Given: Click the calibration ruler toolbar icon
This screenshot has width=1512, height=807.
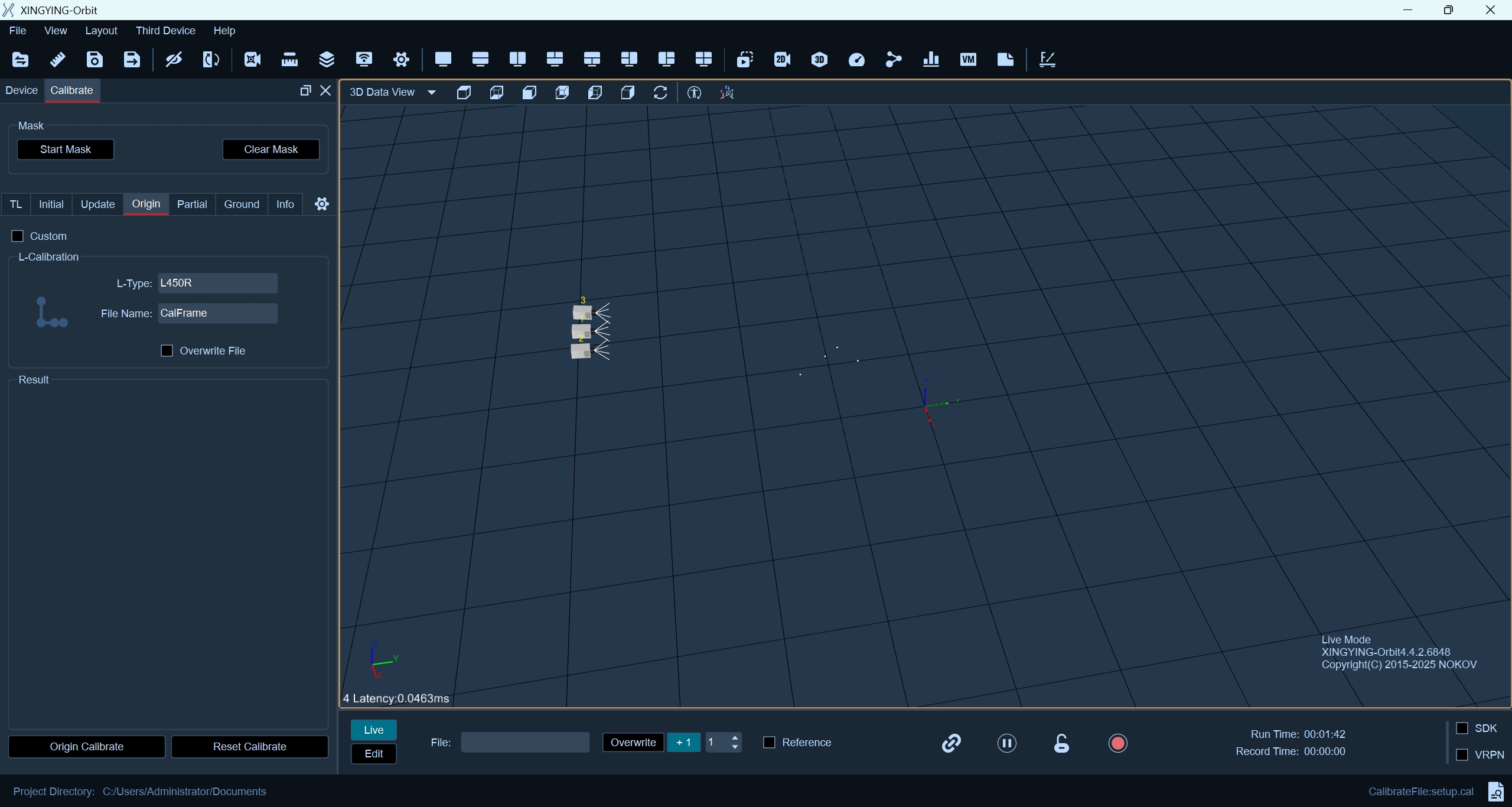Looking at the screenshot, I should (289, 59).
